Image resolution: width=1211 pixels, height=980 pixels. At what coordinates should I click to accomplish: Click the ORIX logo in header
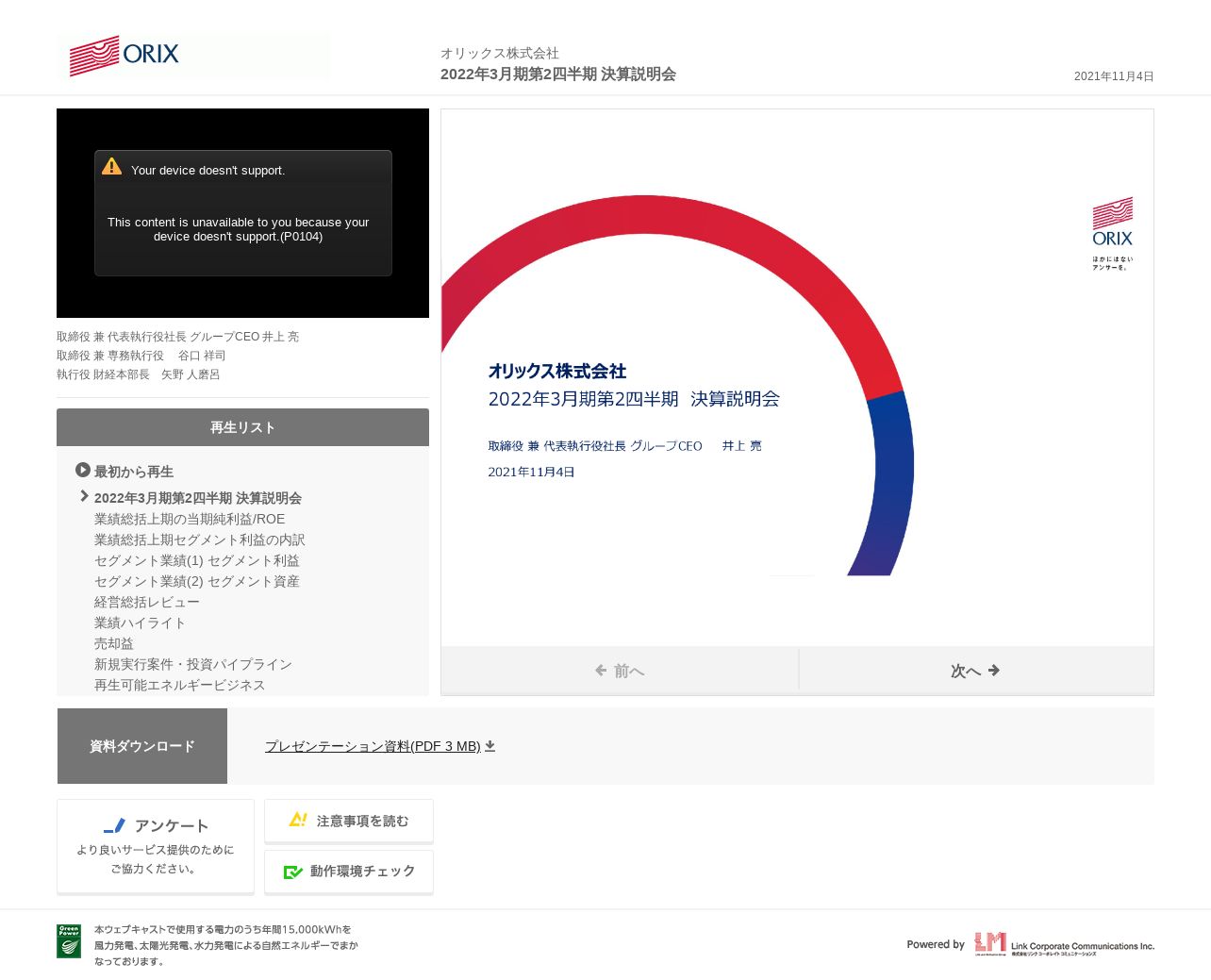click(x=124, y=56)
